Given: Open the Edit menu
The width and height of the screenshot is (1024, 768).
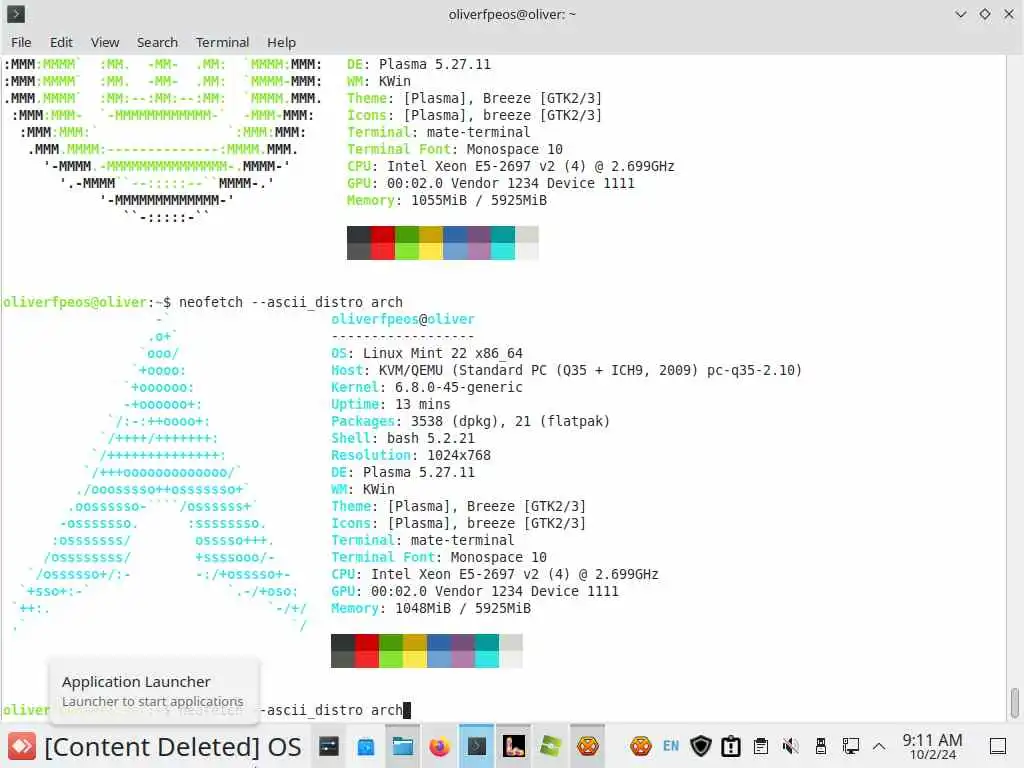Looking at the screenshot, I should click(x=61, y=42).
